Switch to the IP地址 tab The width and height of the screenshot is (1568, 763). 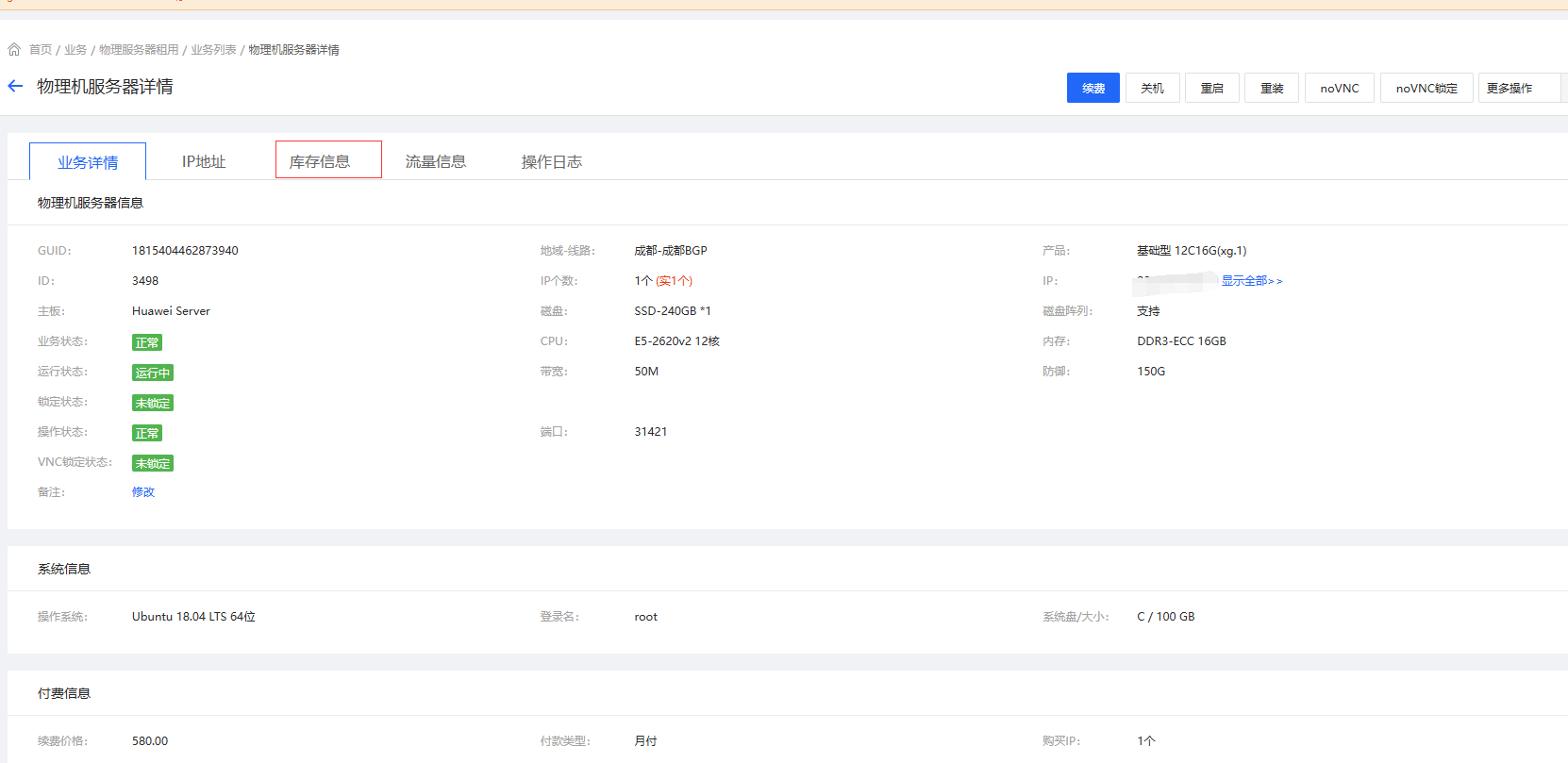[x=204, y=162]
